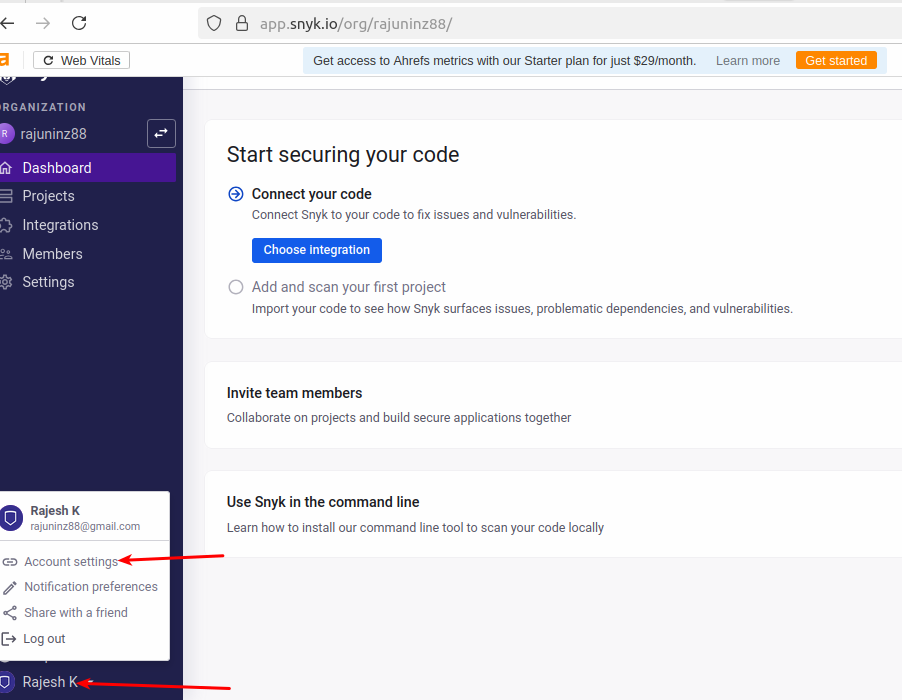Click the orange Get started button

(836, 60)
